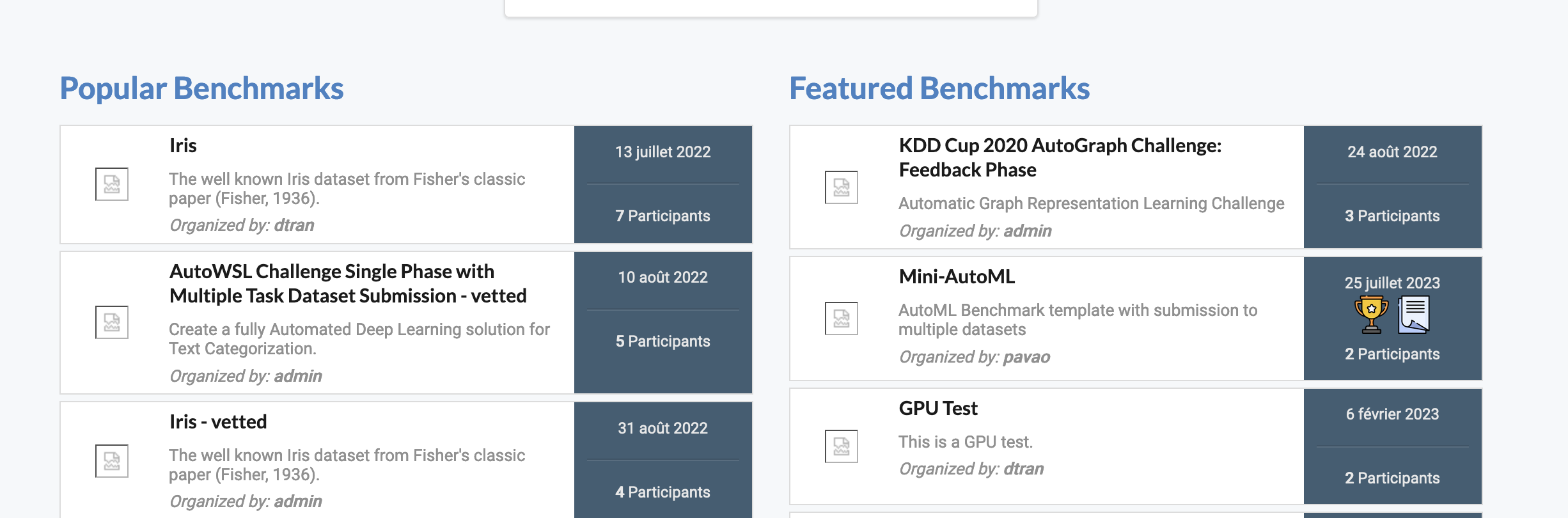Screen dimensions: 1568x518
Task: Open the Mini-AutoML benchmark title
Action: click(x=957, y=277)
